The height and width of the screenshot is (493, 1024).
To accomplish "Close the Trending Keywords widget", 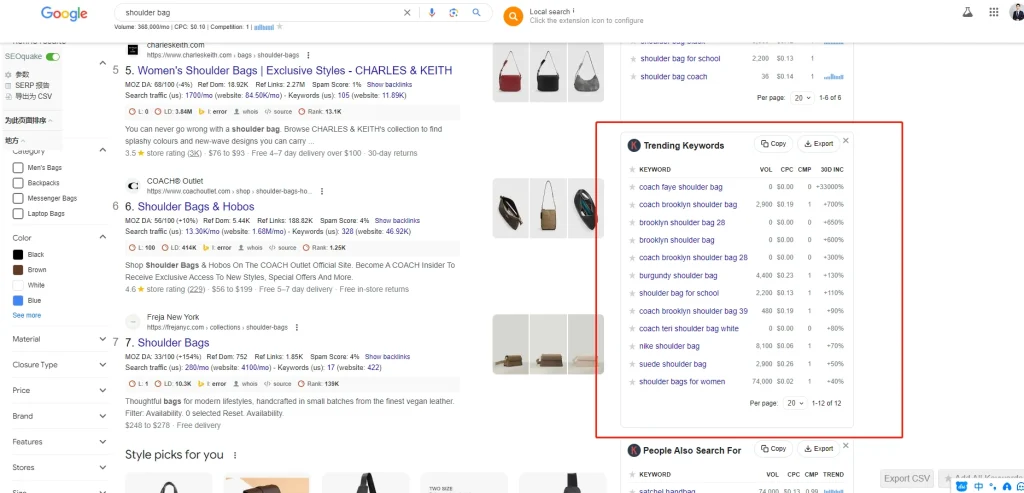I will tap(846, 140).
